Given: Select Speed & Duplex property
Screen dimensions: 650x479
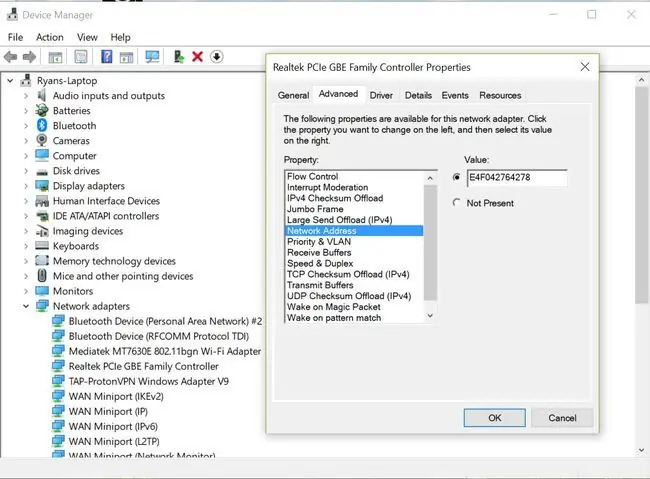Looking at the screenshot, I should point(354,263).
